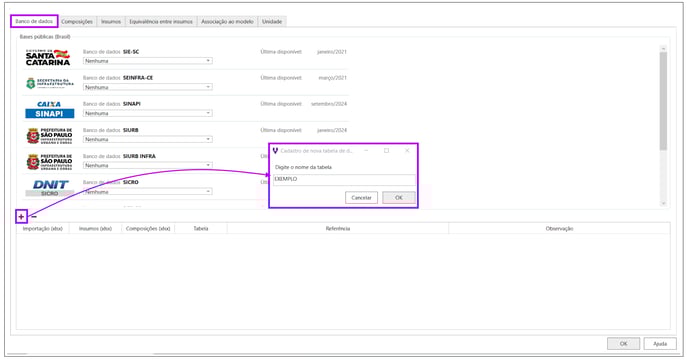Click the SIURB Prefeitura de São Paulo logo

tap(49, 136)
